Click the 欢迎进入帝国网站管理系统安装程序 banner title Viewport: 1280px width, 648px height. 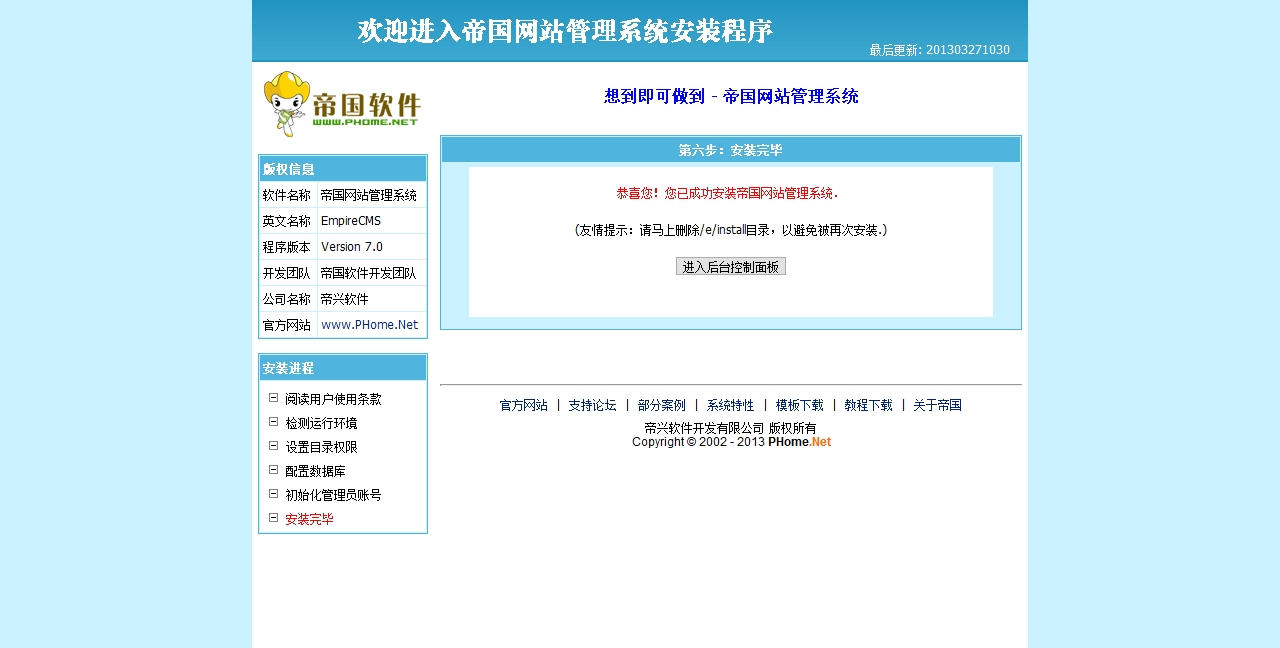pyautogui.click(x=566, y=31)
